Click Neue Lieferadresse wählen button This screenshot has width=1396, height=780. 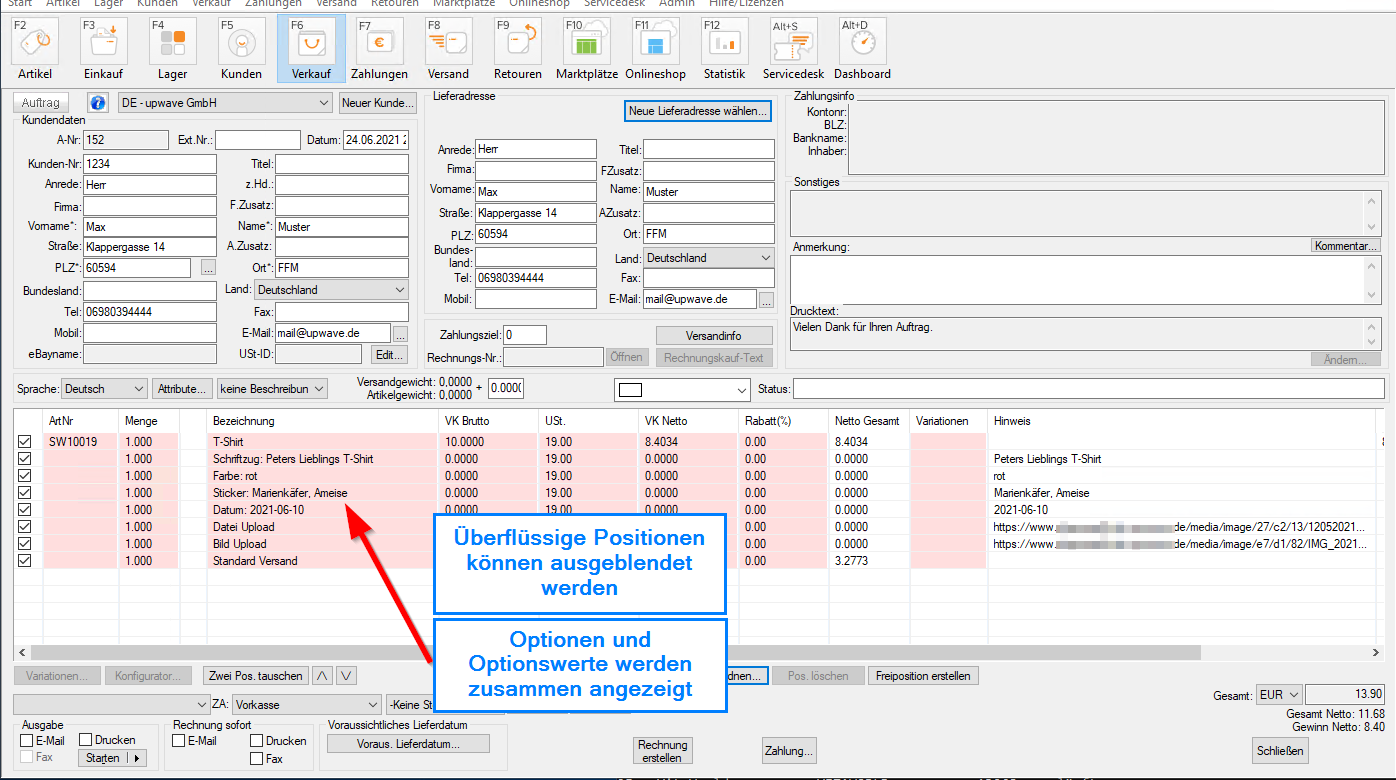pos(698,111)
